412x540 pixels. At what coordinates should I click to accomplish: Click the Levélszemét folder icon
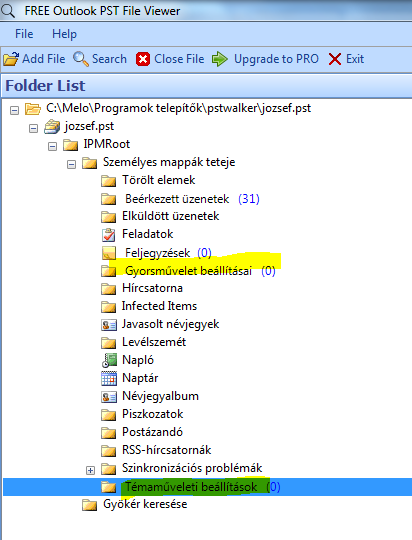(x=109, y=343)
